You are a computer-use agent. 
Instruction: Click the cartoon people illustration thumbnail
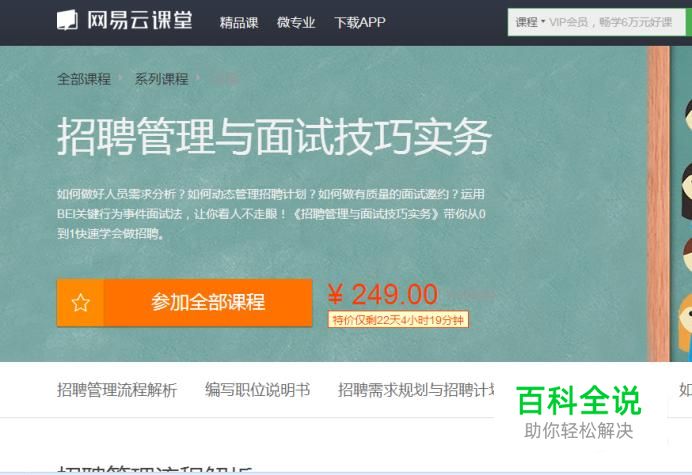click(683, 204)
